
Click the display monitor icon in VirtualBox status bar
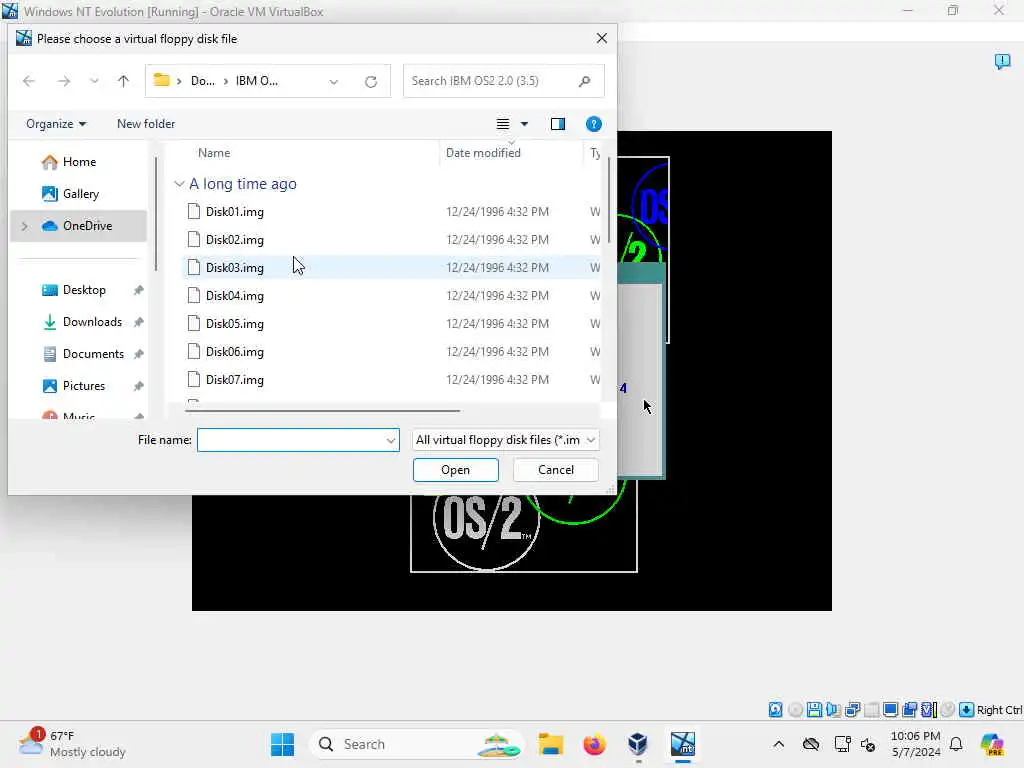[890, 709]
